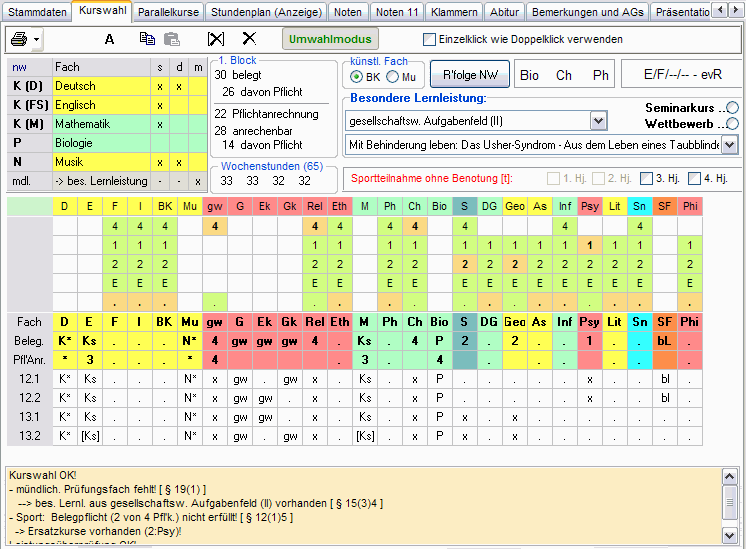Click the plain X delete icon

tap(249, 39)
